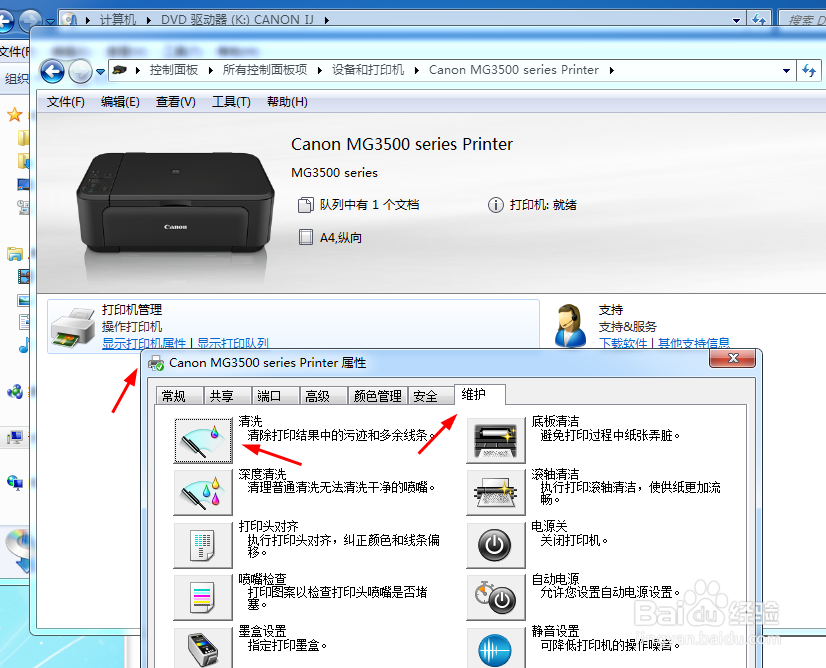Open 打印头对齐 print head alignment icon
This screenshot has width=826, height=668.
click(203, 545)
